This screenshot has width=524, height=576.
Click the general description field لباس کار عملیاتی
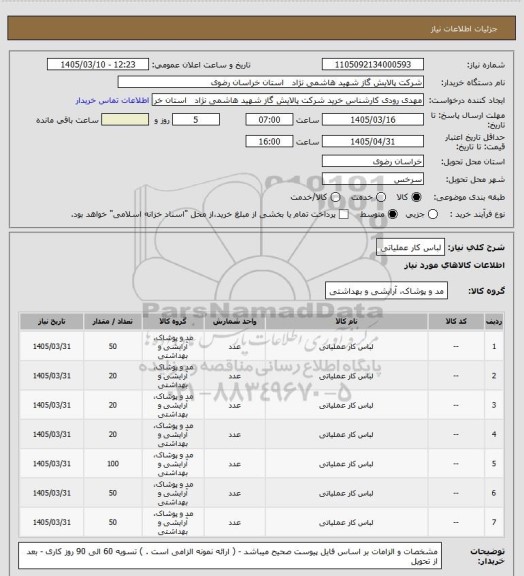click(410, 247)
